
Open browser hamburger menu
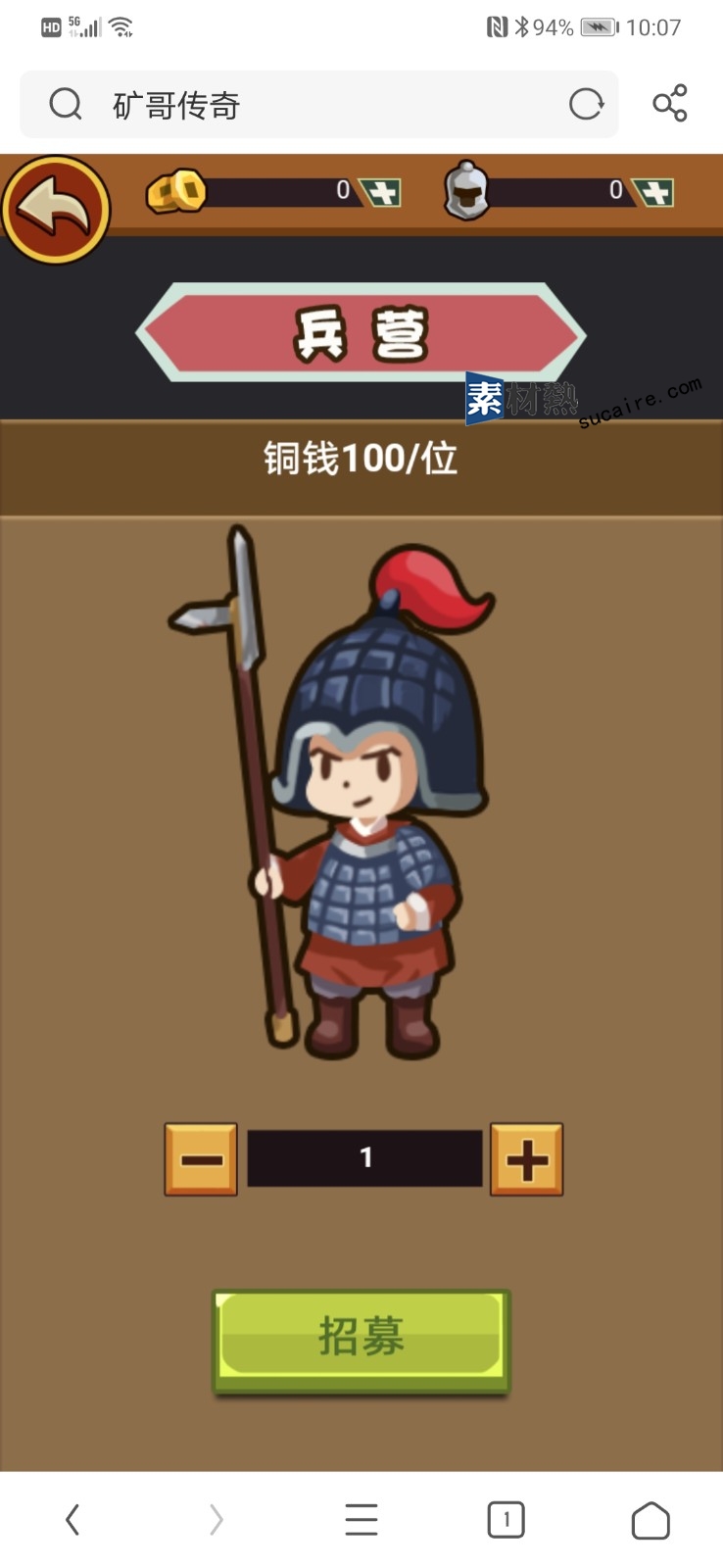click(361, 1520)
